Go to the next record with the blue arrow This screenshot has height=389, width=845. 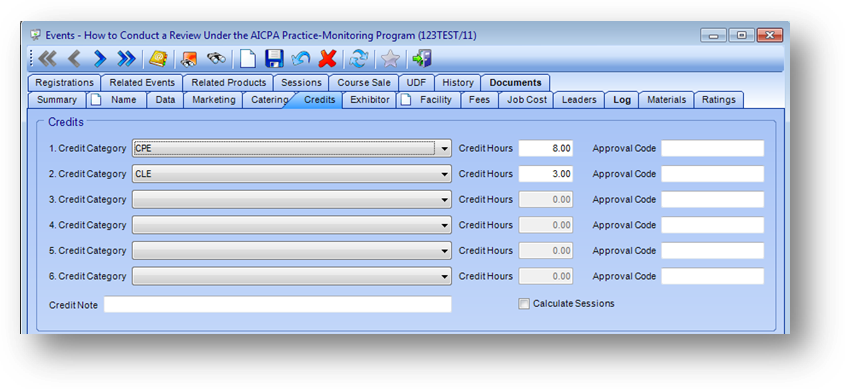pyautogui.click(x=100, y=59)
